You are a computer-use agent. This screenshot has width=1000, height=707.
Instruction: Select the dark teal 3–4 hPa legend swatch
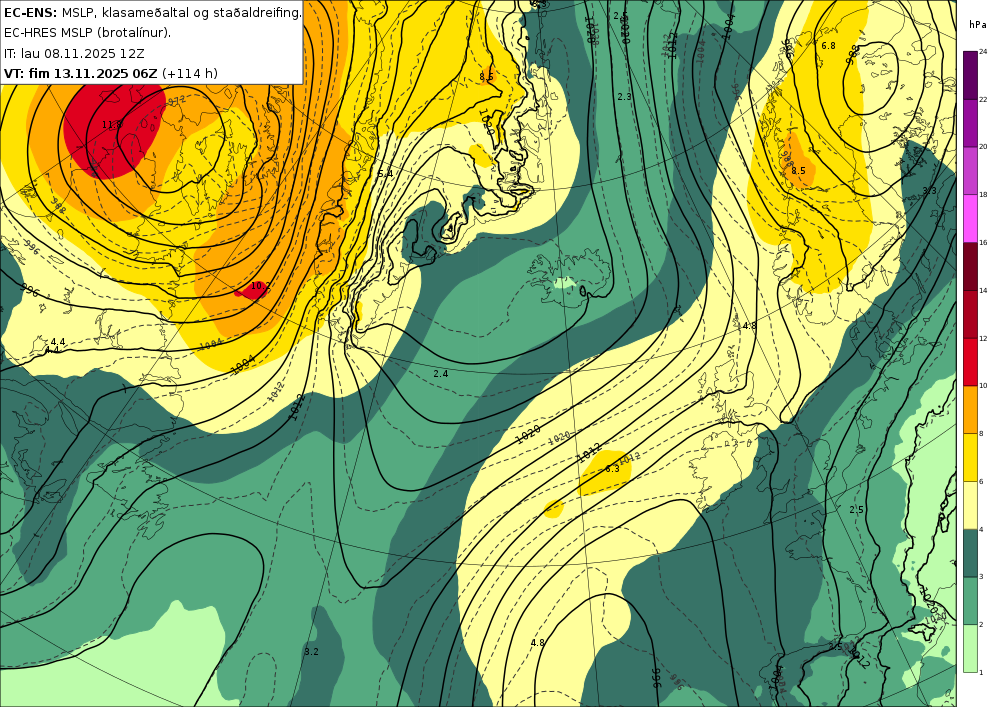(970, 552)
